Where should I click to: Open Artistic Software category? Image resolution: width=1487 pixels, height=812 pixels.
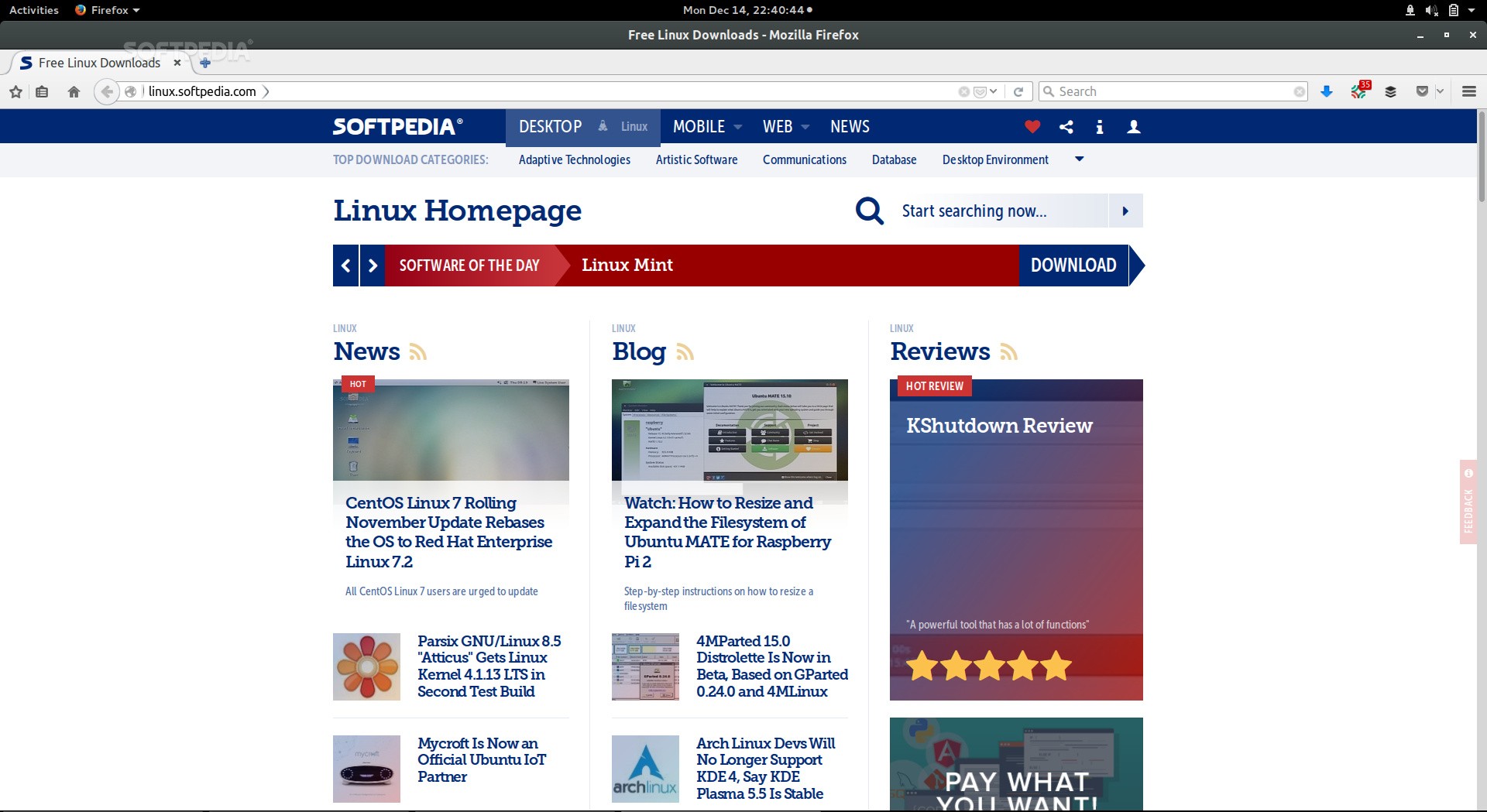[696, 159]
